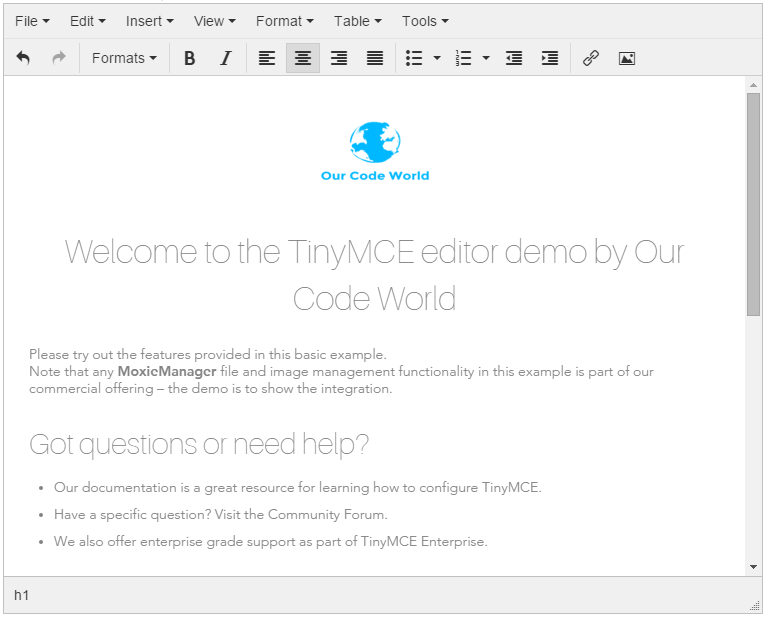770x621 pixels.
Task: Click the editor resize handle
Action: click(x=755, y=606)
